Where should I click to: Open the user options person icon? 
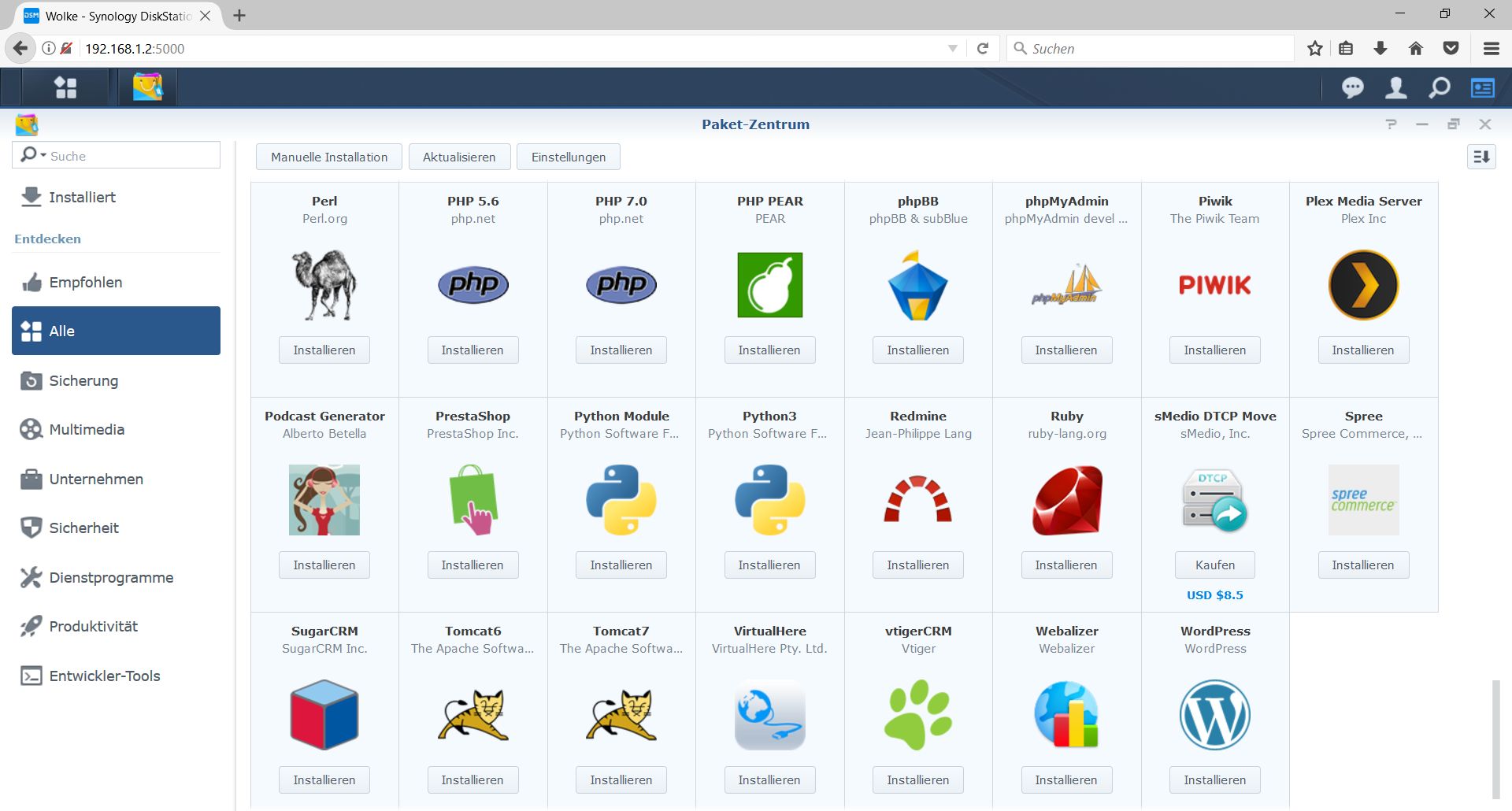pyautogui.click(x=1395, y=87)
